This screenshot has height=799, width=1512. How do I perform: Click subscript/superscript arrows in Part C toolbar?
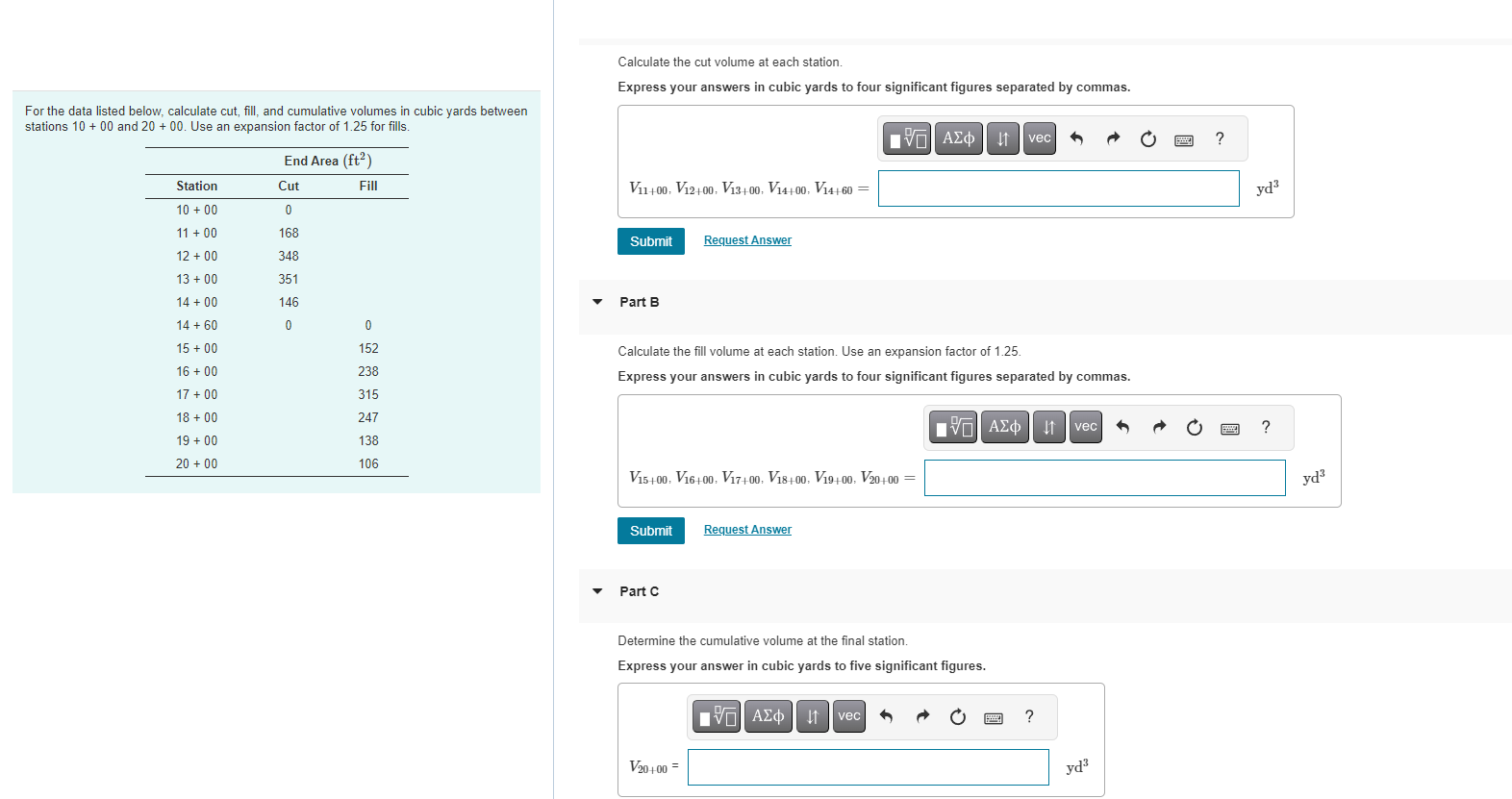pyautogui.click(x=813, y=716)
